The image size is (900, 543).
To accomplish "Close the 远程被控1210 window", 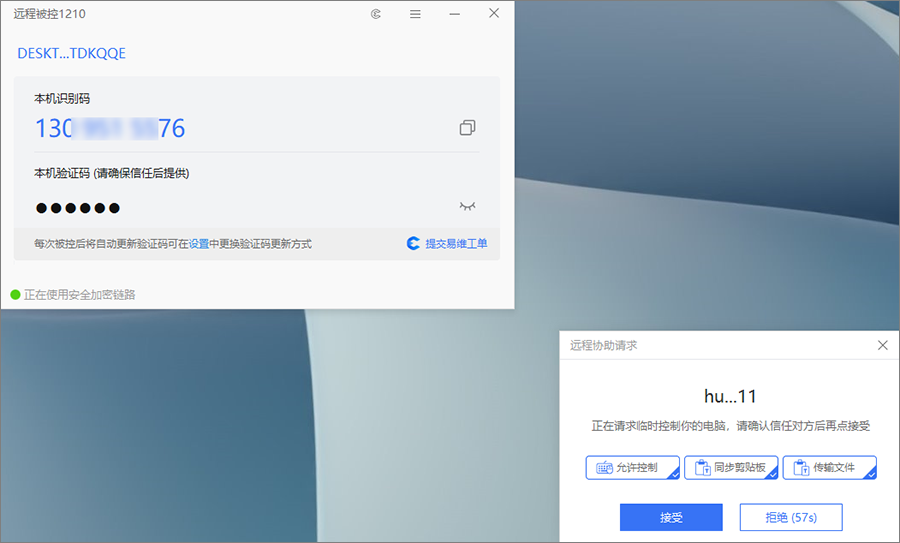I will (494, 13).
